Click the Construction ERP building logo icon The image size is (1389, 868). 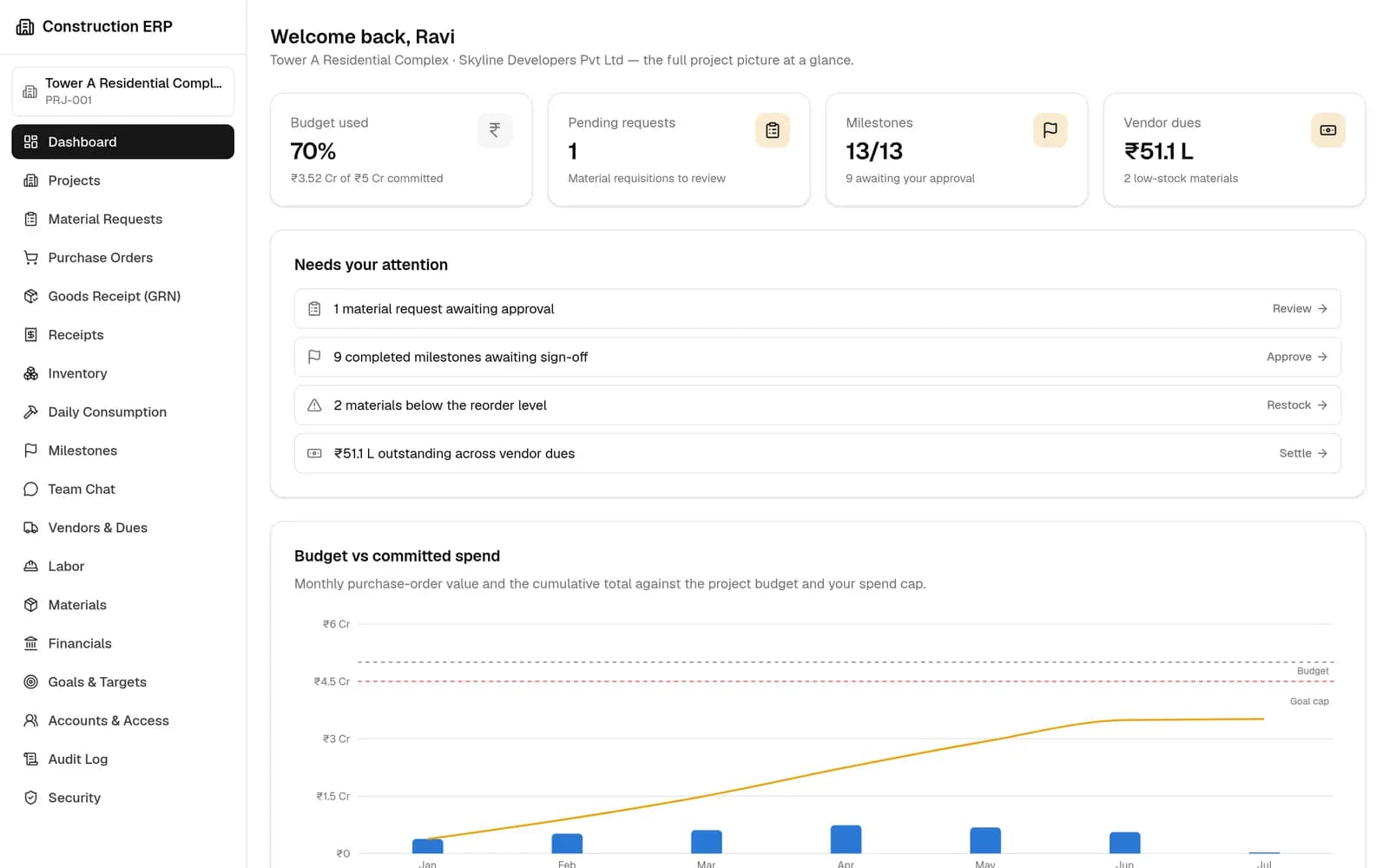25,27
